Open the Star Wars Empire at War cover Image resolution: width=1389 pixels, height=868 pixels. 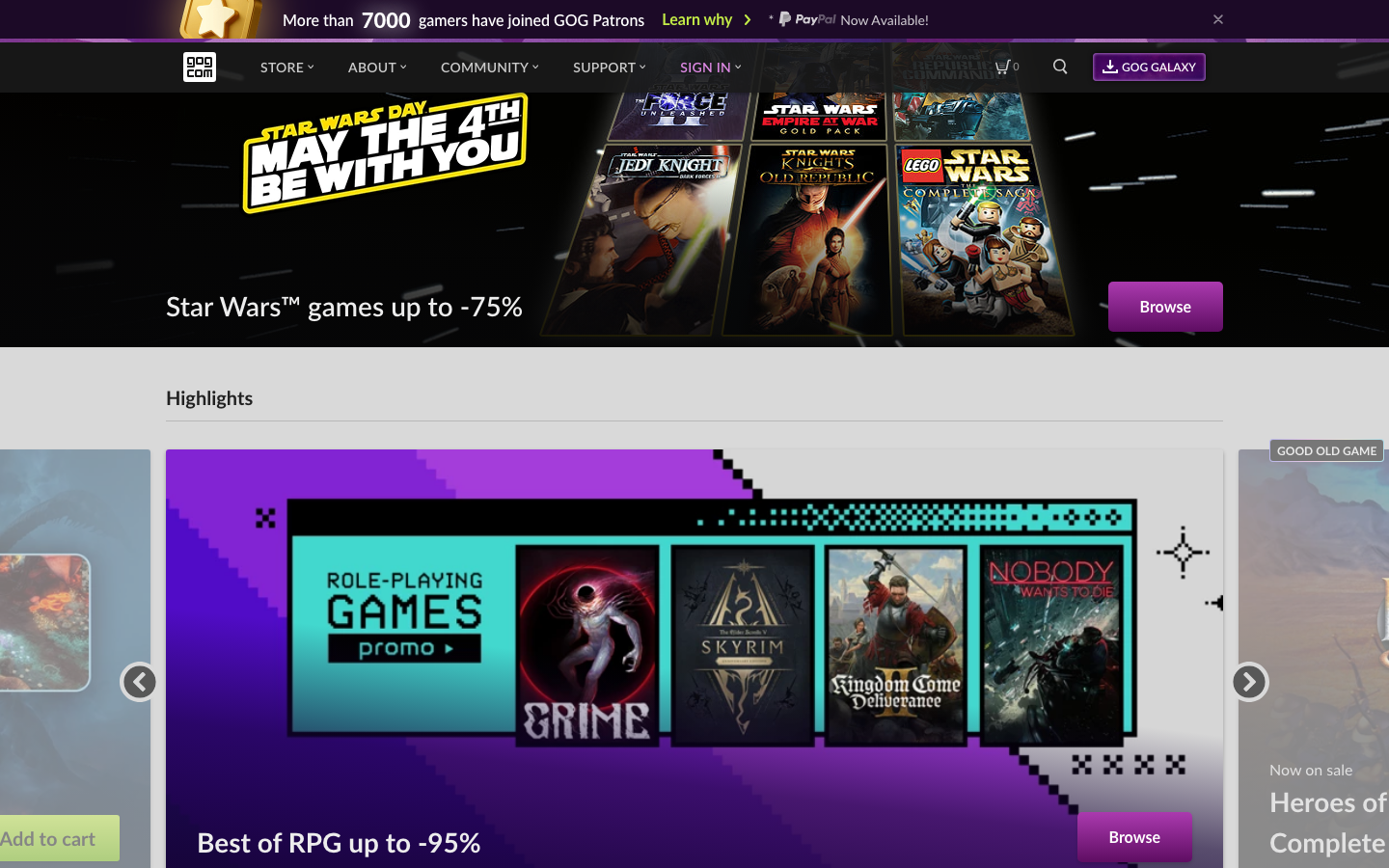tap(820, 116)
